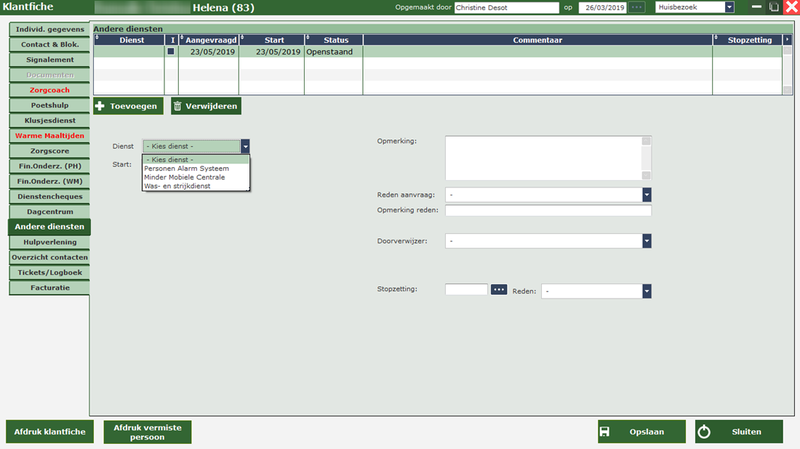Viewport: 800px width, 449px height.
Task: Expand the Reden aanvraag dropdown
Action: (646, 195)
